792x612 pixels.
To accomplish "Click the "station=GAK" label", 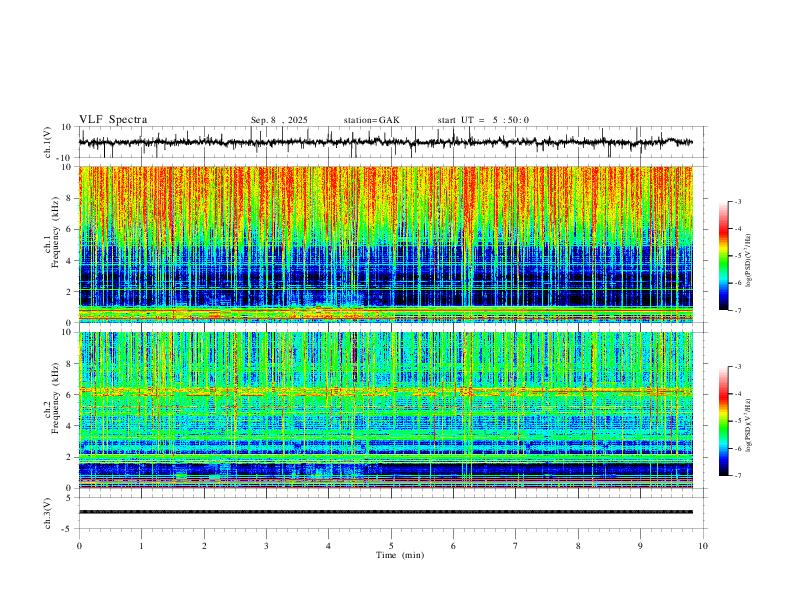I will (371, 120).
